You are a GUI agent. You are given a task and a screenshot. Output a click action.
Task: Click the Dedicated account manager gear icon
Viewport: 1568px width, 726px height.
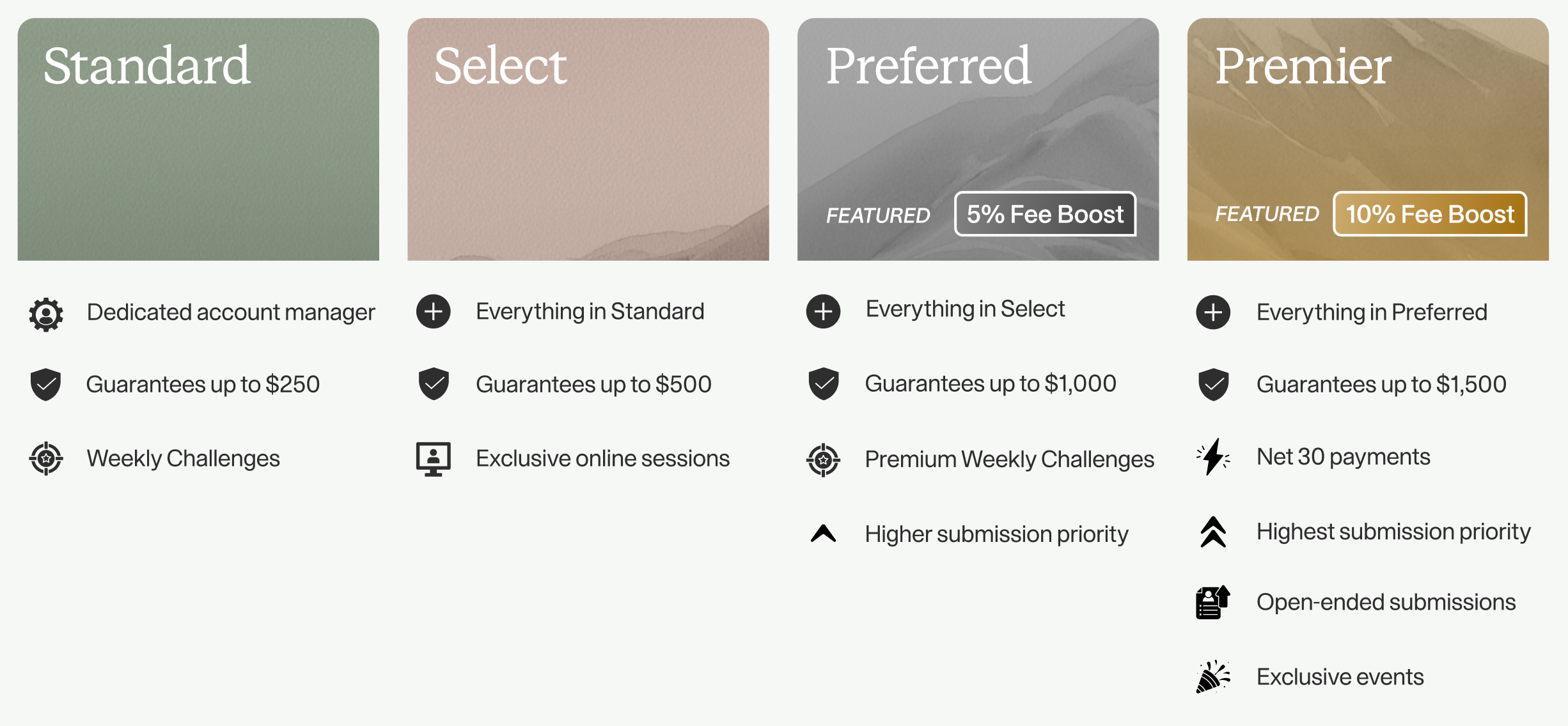click(x=46, y=314)
